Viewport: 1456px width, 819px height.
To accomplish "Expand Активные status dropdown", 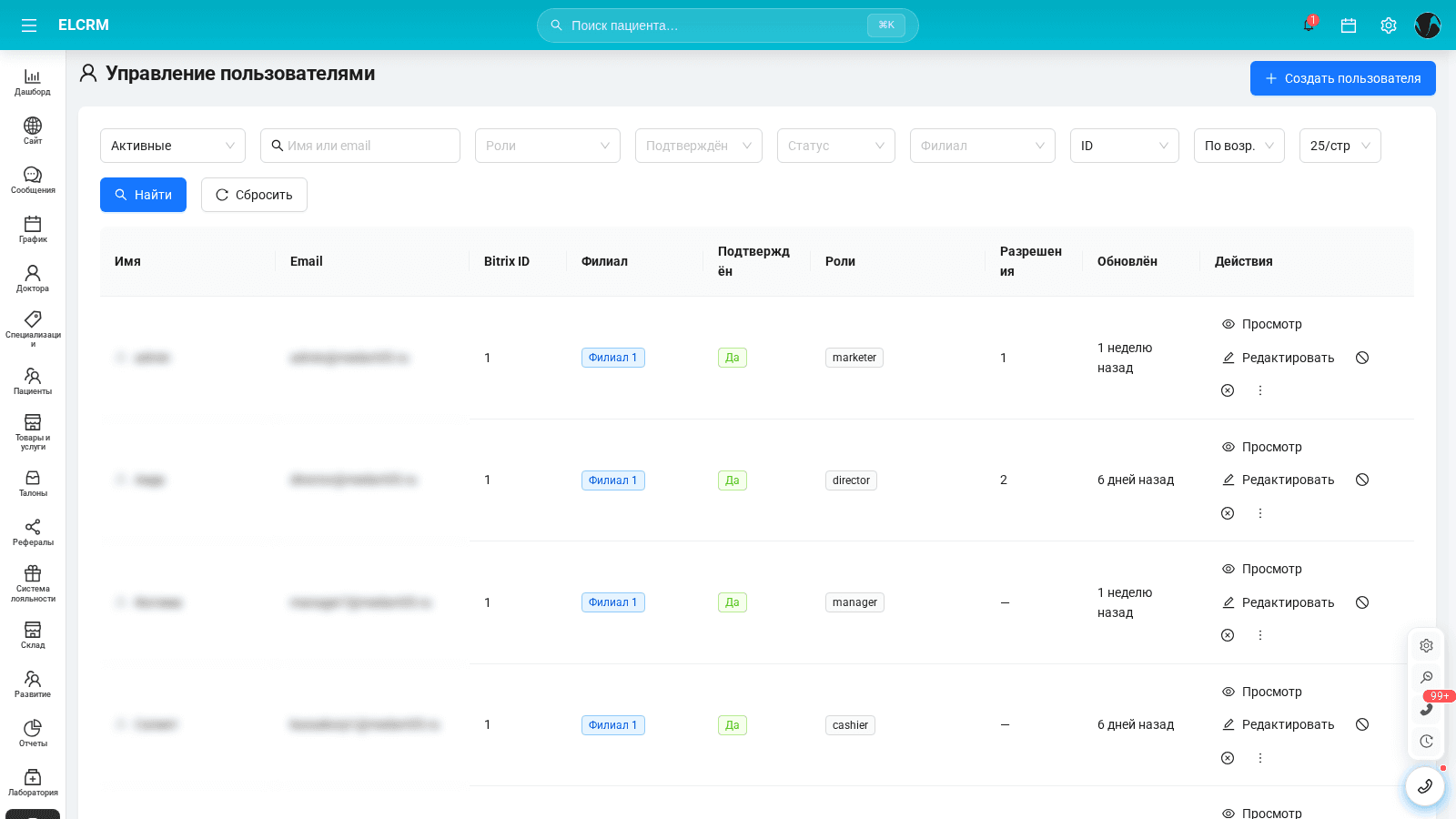I will click(173, 146).
